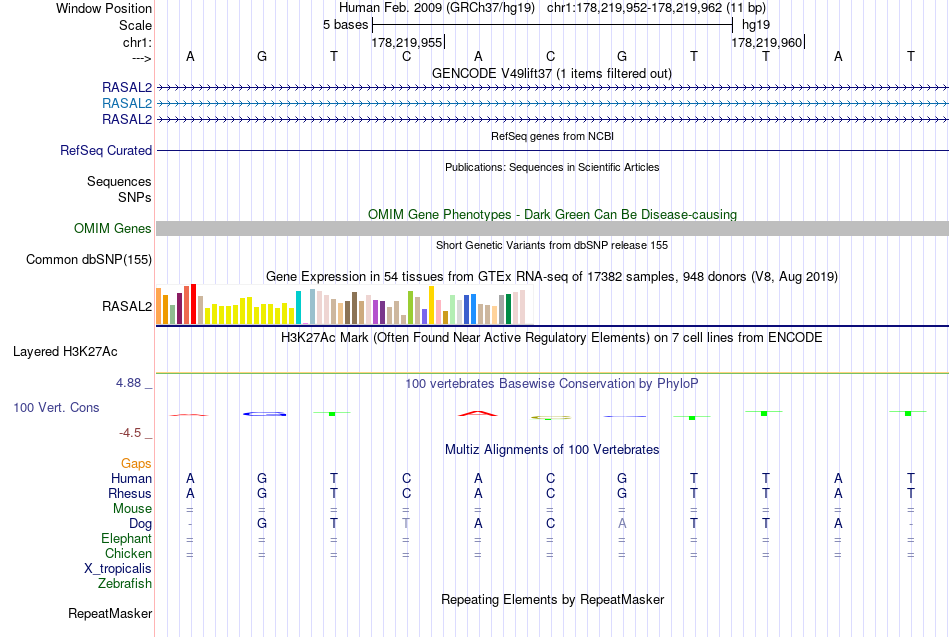Click the 178,219,955 position marker
This screenshot has height=637, width=950.
tap(407, 42)
